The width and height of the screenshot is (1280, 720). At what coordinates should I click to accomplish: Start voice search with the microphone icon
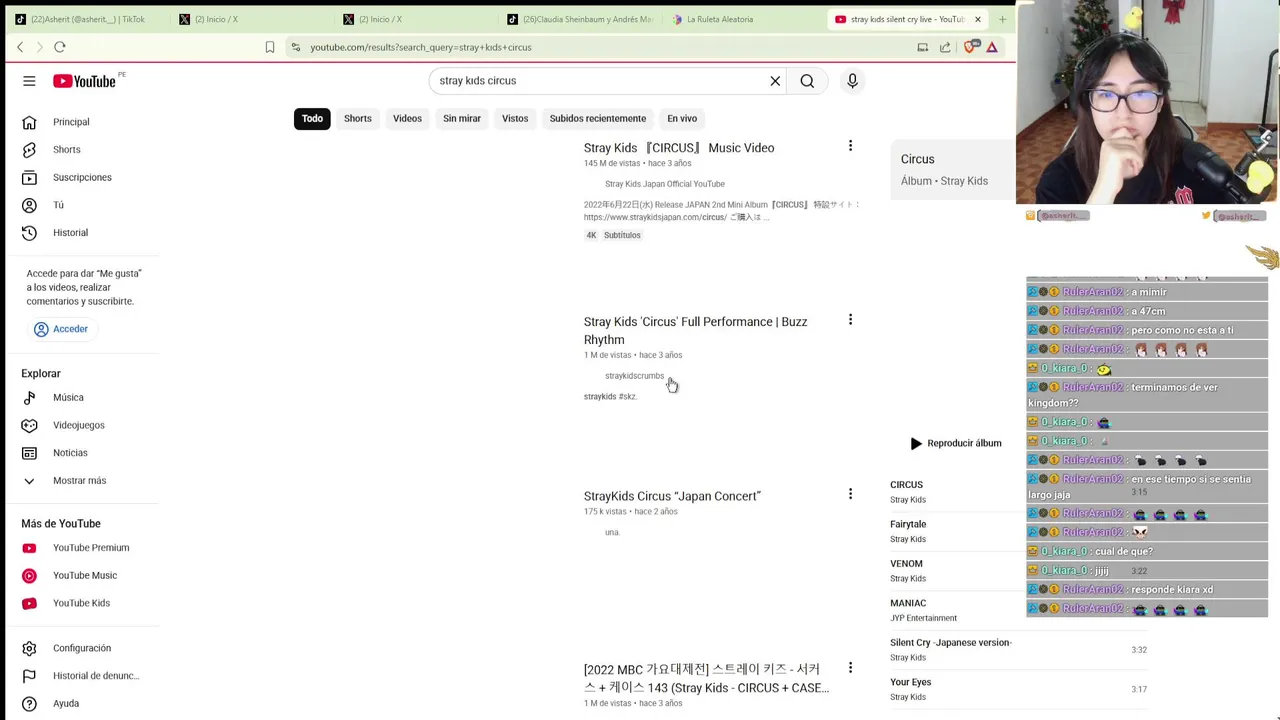(852, 81)
